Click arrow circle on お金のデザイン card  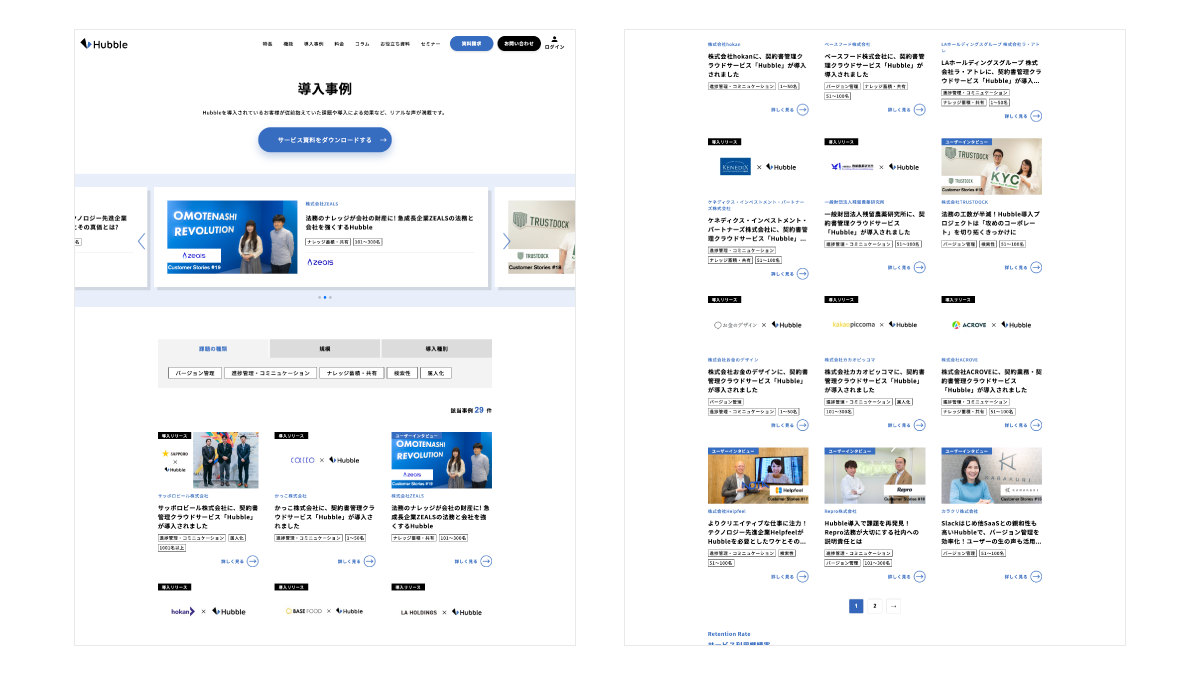(802, 425)
